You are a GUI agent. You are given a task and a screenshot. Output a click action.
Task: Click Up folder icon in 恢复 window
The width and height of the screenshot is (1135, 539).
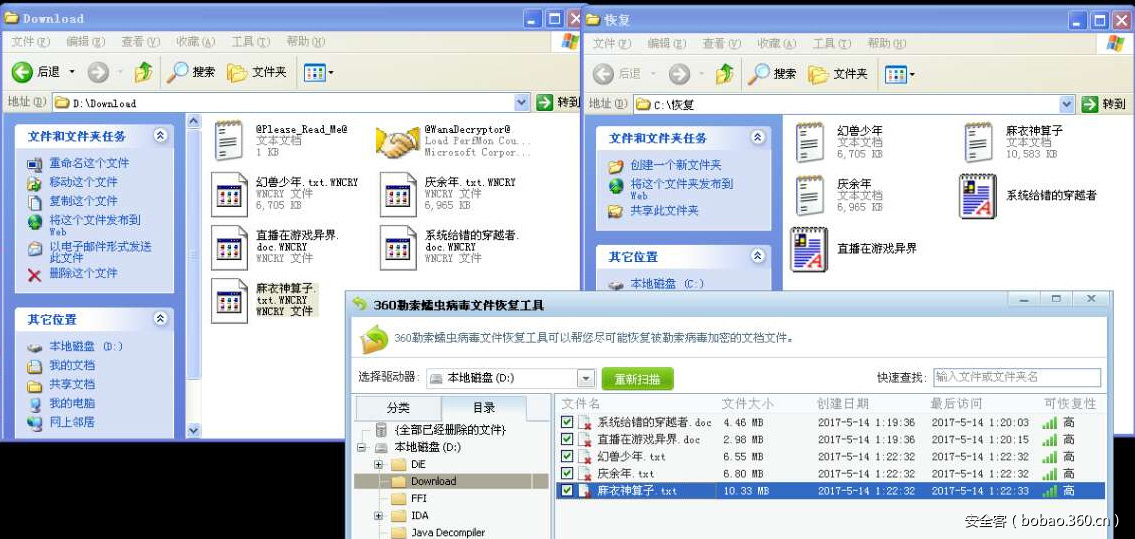pyautogui.click(x=725, y=73)
